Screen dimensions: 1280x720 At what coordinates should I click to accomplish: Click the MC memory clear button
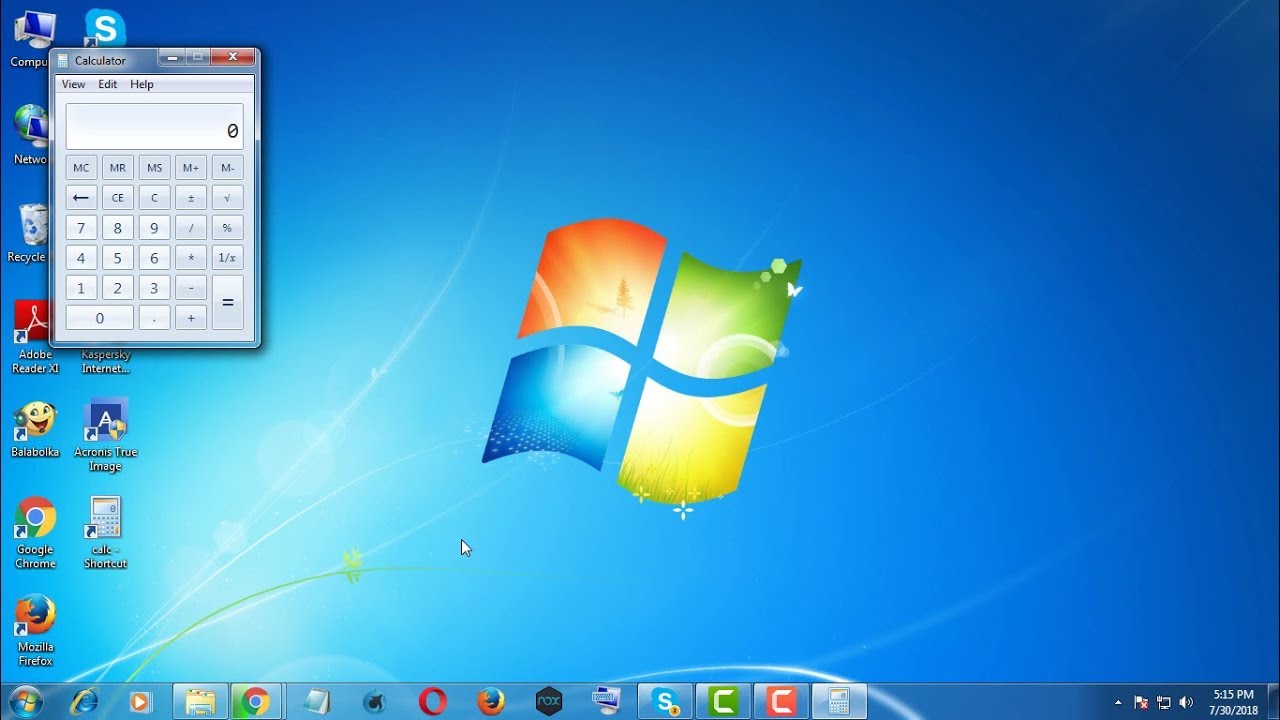pyautogui.click(x=81, y=168)
